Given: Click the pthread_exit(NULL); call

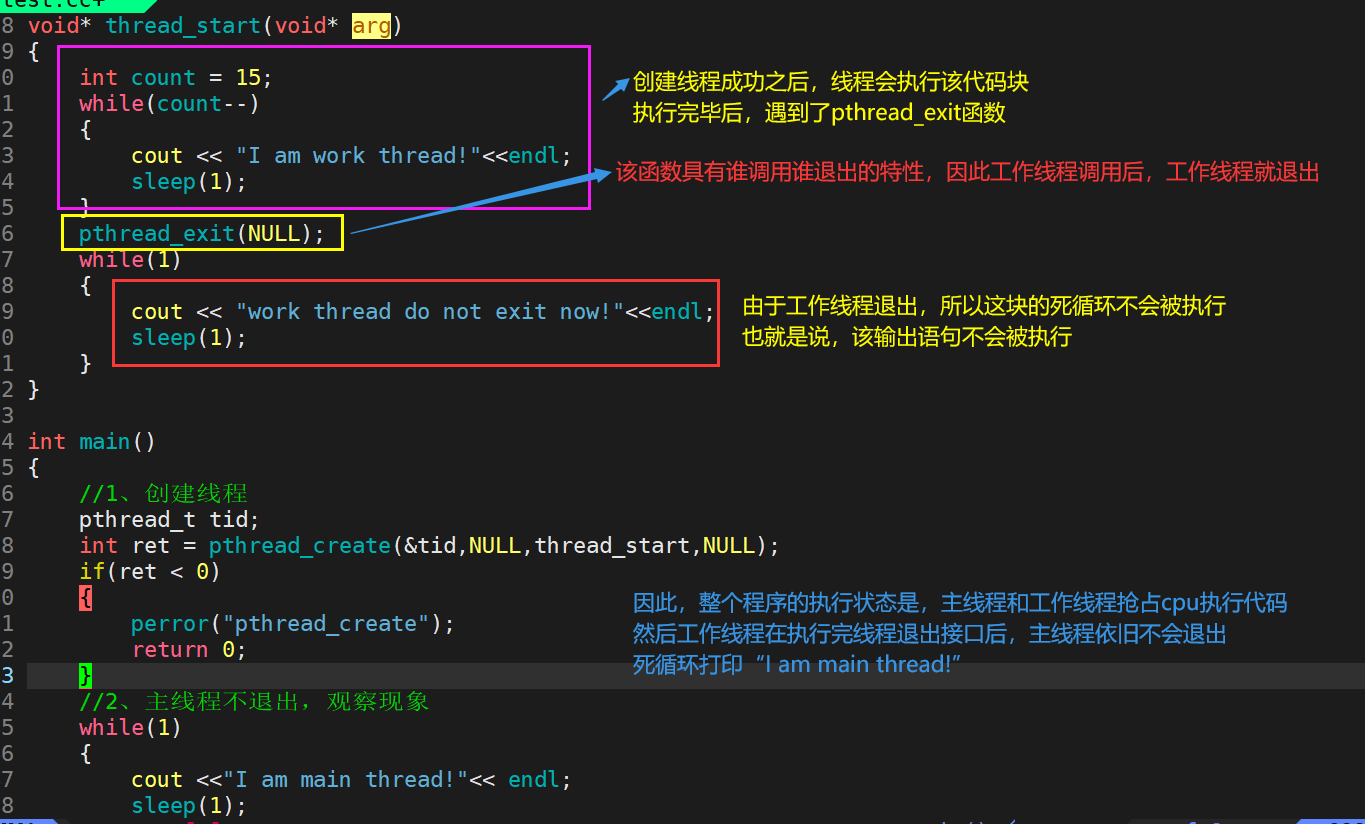Looking at the screenshot, I should 202,233.
